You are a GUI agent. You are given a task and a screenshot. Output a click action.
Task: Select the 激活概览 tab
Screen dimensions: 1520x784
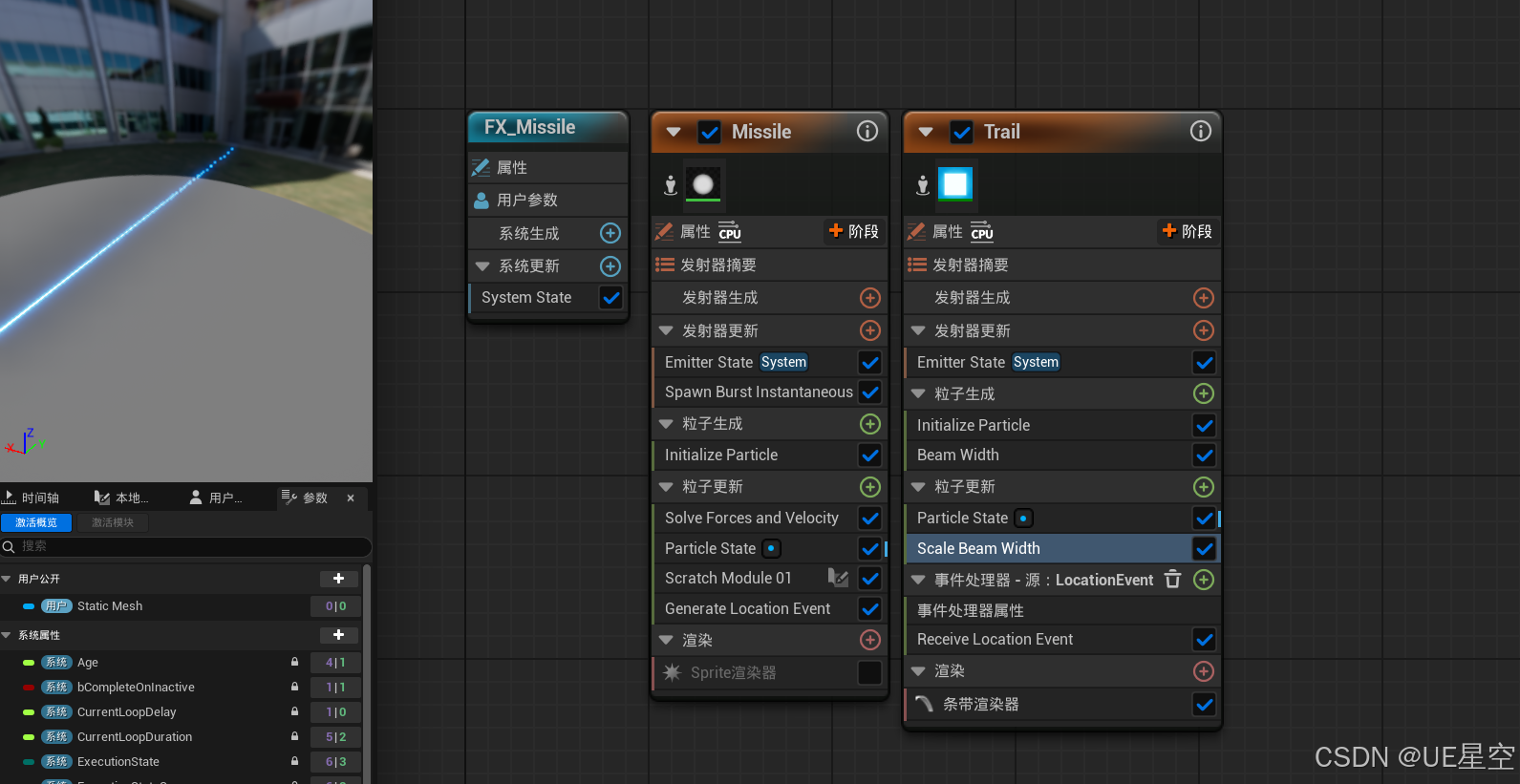pos(36,522)
